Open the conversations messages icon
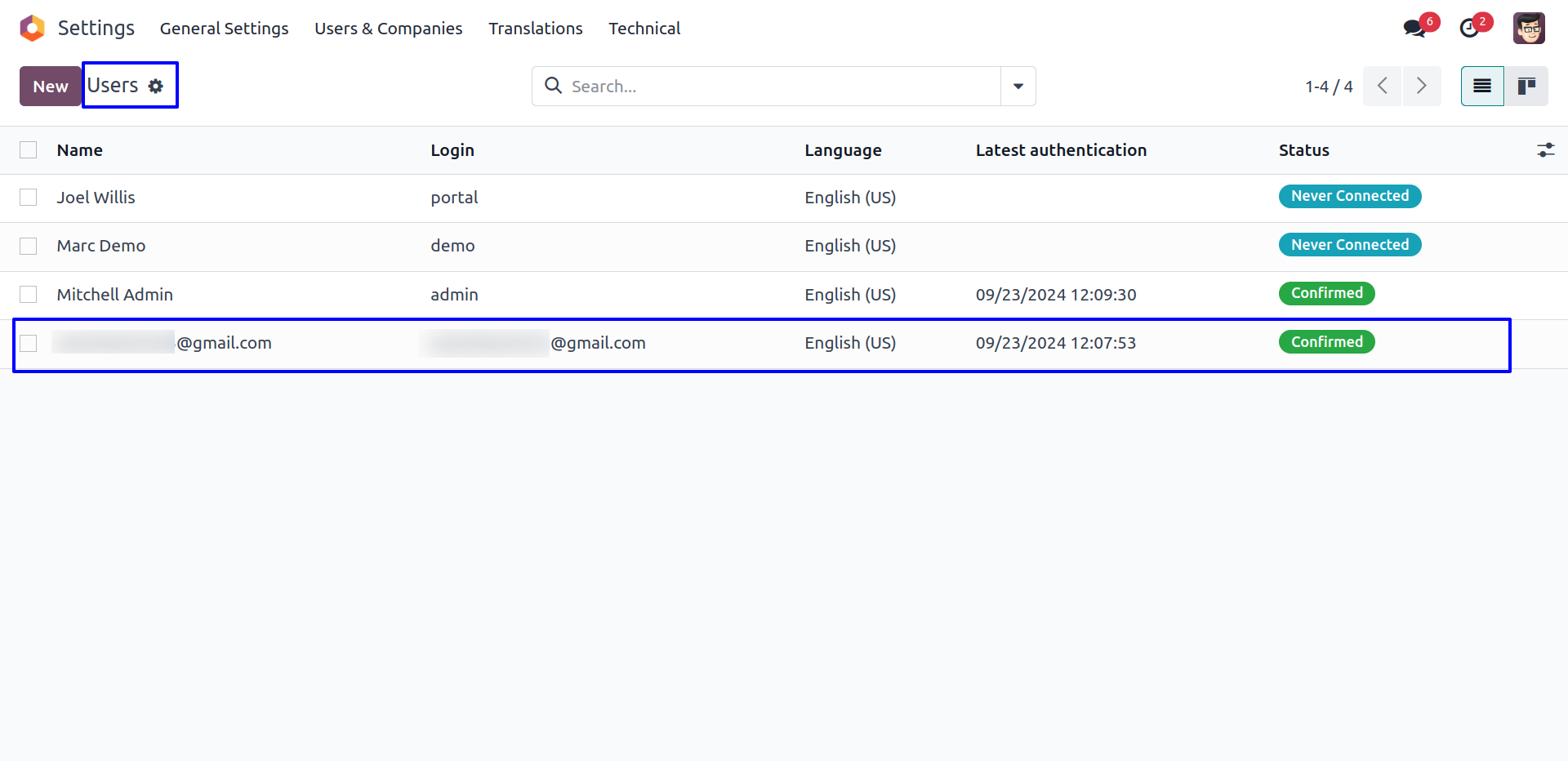The width and height of the screenshot is (1568, 761). 1414,29
